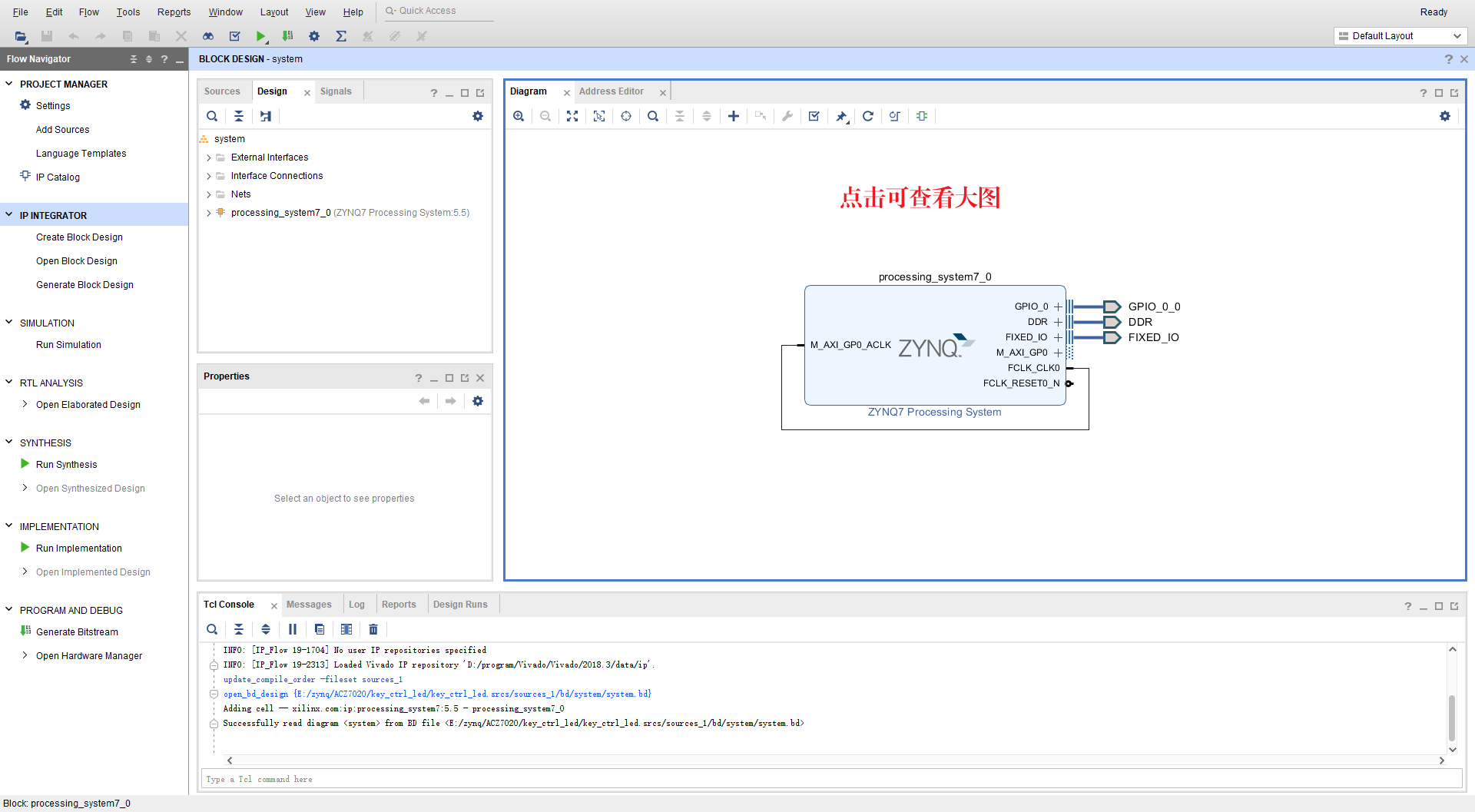
Task: Click the Tcl command input field
Action: [831, 779]
